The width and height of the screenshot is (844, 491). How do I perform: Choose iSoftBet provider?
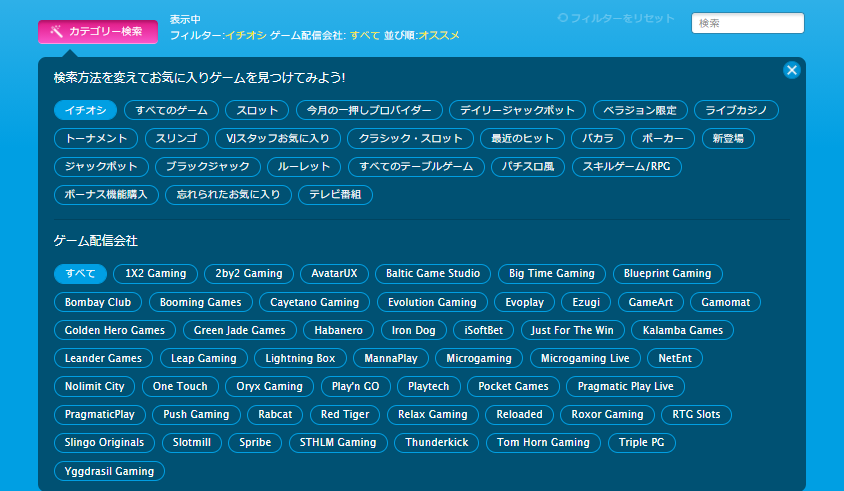coord(484,330)
